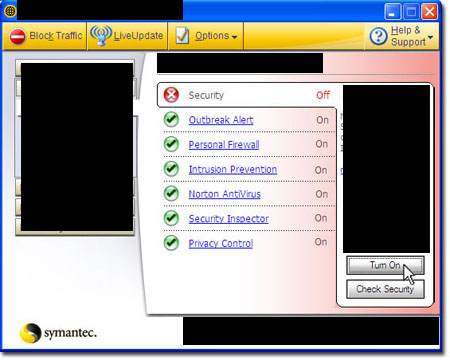Image resolution: width=450 pixels, height=360 pixels.
Task: Maximize the window
Action: click(x=411, y=12)
